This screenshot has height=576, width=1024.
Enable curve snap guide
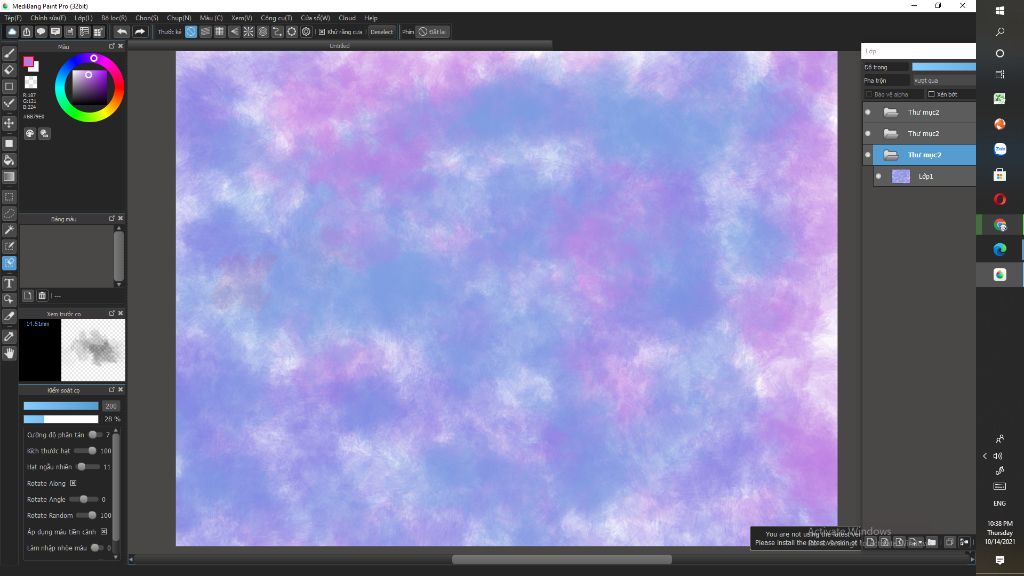point(277,31)
